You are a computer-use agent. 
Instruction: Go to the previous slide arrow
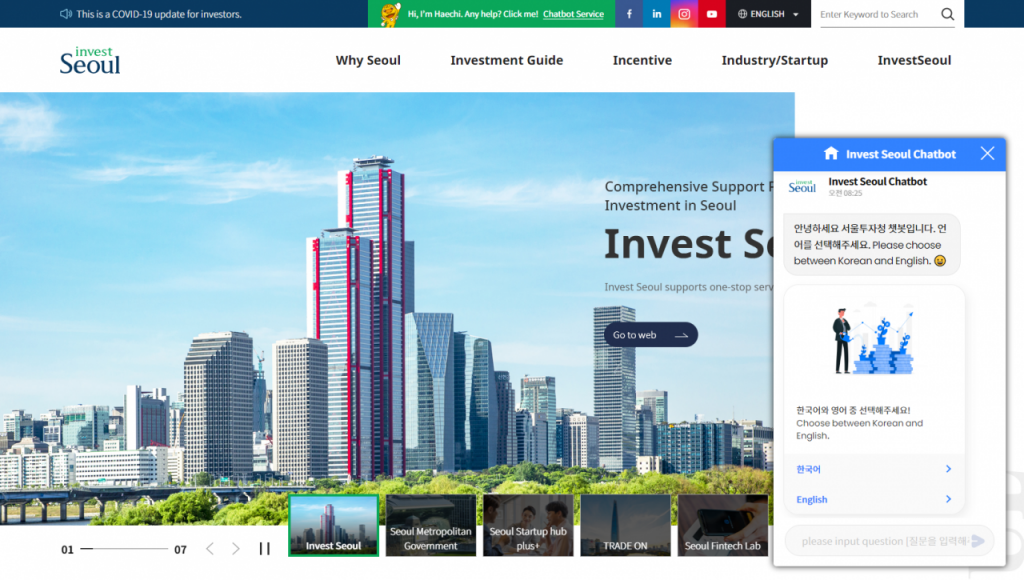tap(210, 549)
